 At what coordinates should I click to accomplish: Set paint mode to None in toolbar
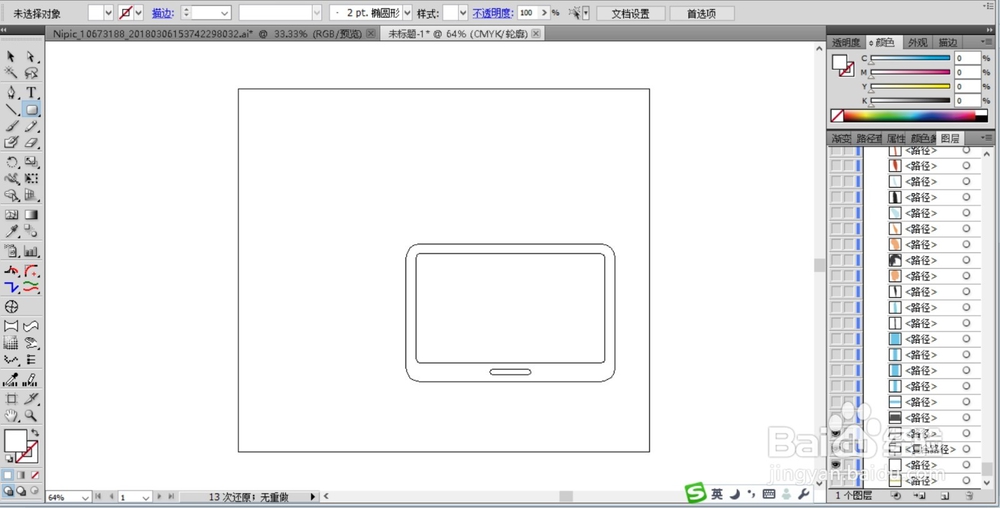coord(35,475)
